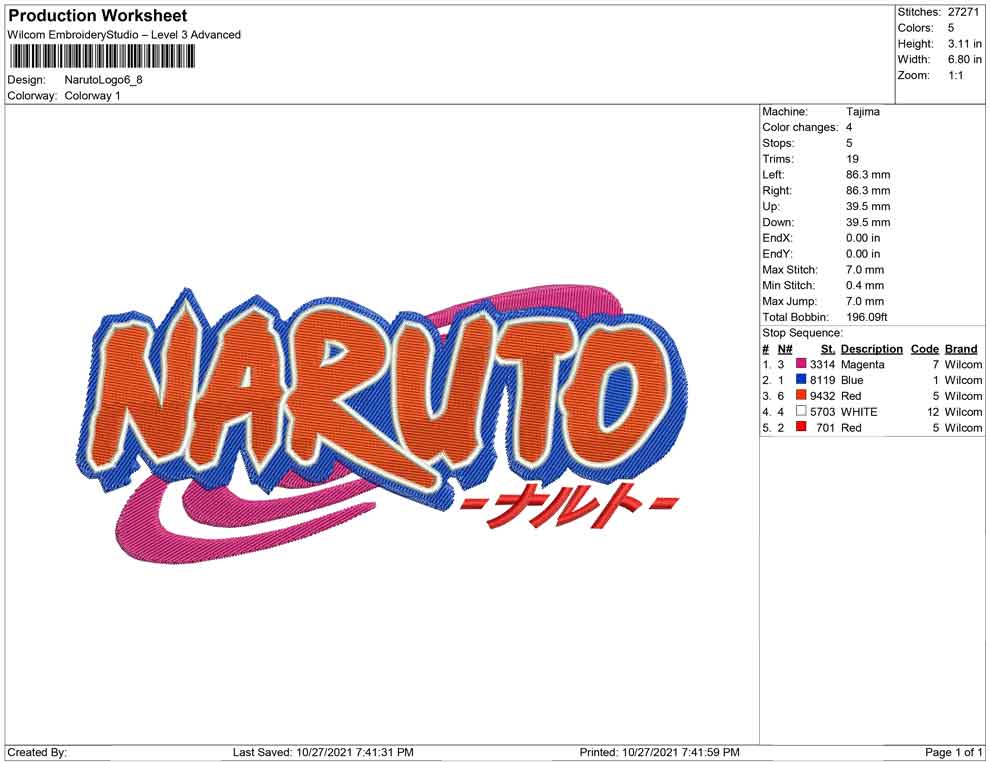Click the 'Down:' measurement label

(778, 222)
